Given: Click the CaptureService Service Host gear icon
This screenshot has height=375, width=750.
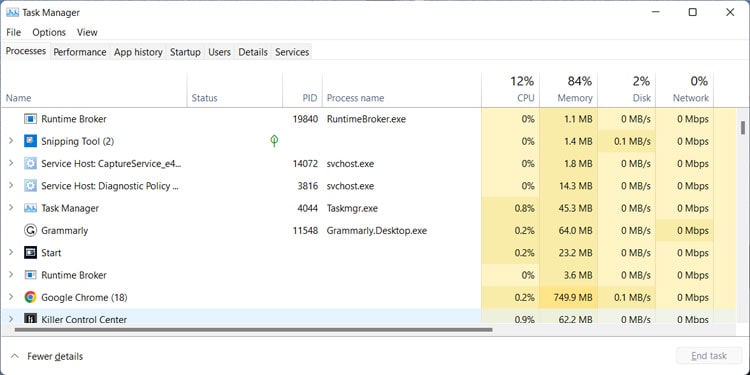Looking at the screenshot, I should [x=30, y=164].
